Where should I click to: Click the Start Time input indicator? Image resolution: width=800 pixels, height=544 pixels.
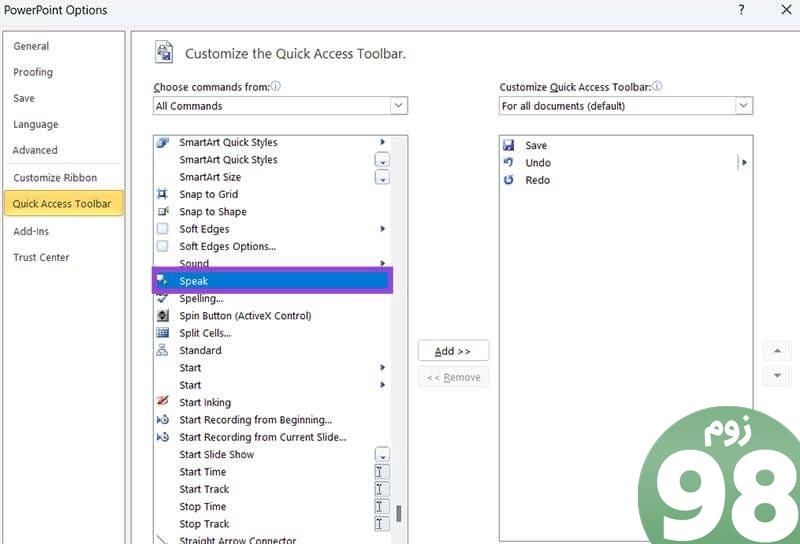382,472
